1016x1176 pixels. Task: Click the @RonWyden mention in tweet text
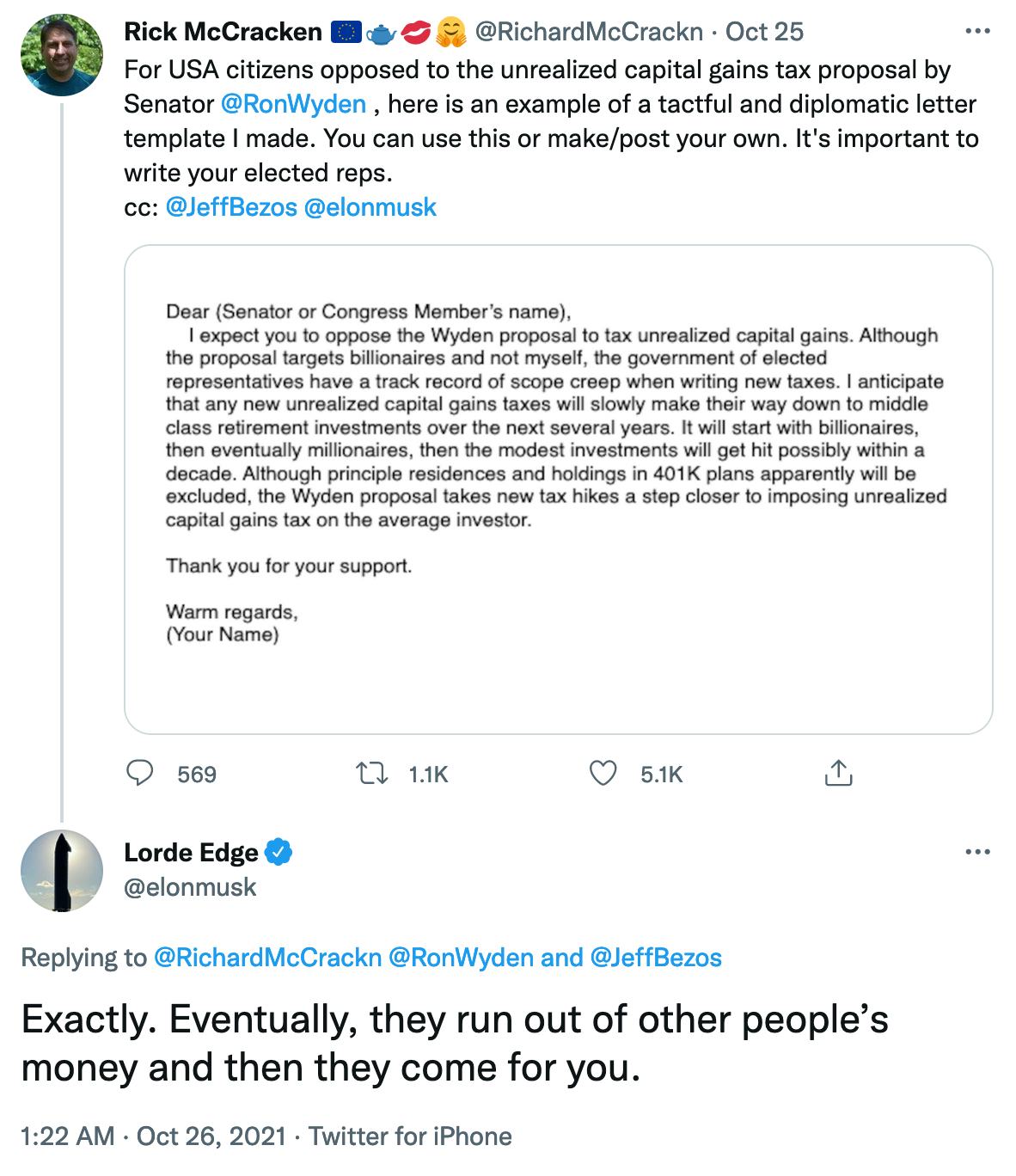pyautogui.click(x=293, y=104)
